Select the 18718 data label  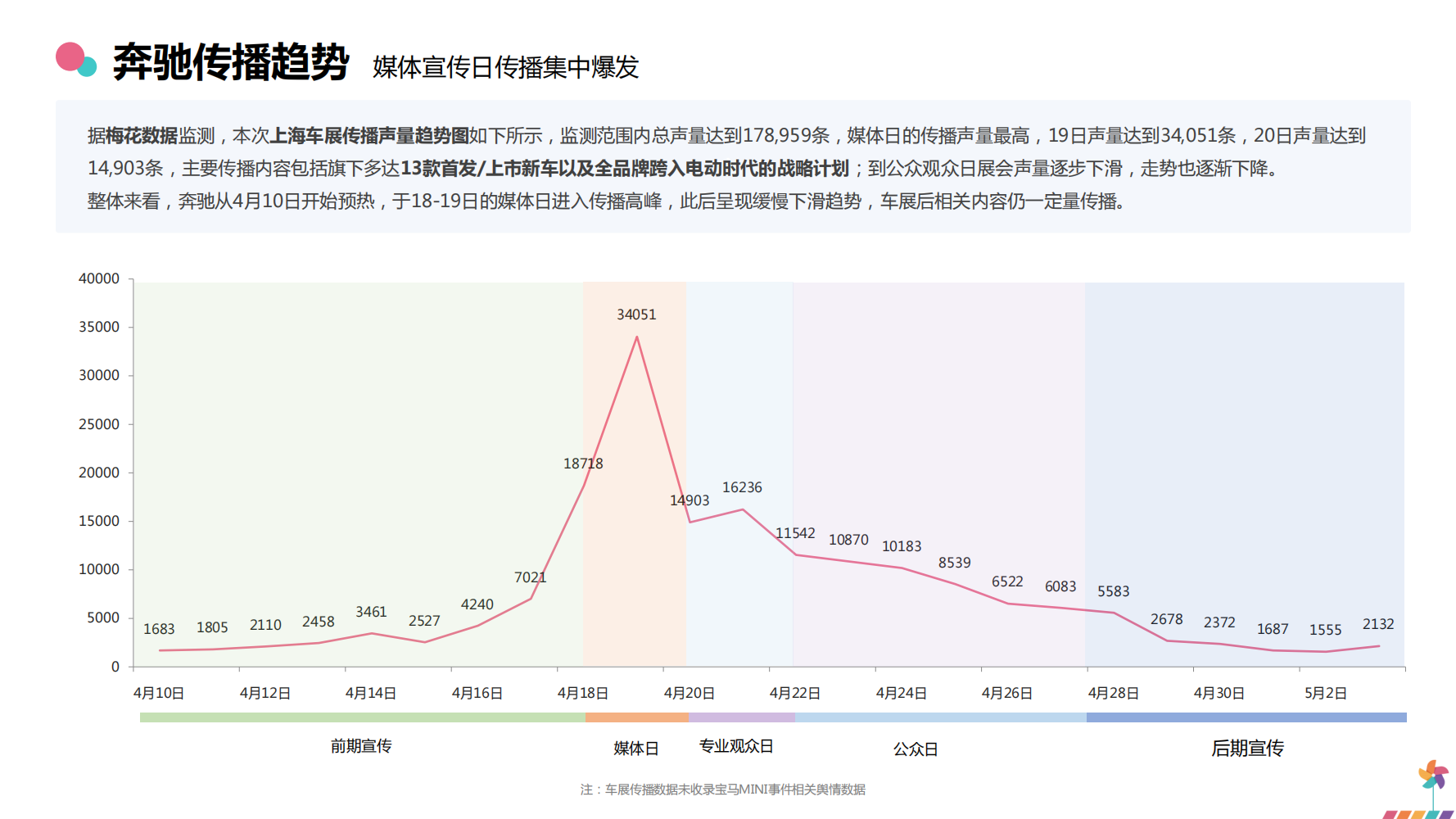tap(582, 464)
